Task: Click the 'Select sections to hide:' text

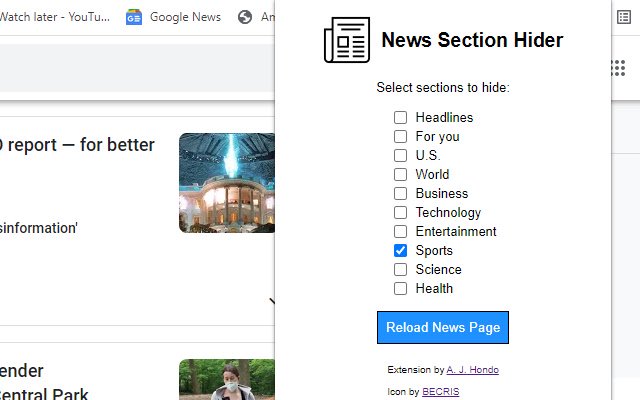Action: (x=443, y=87)
